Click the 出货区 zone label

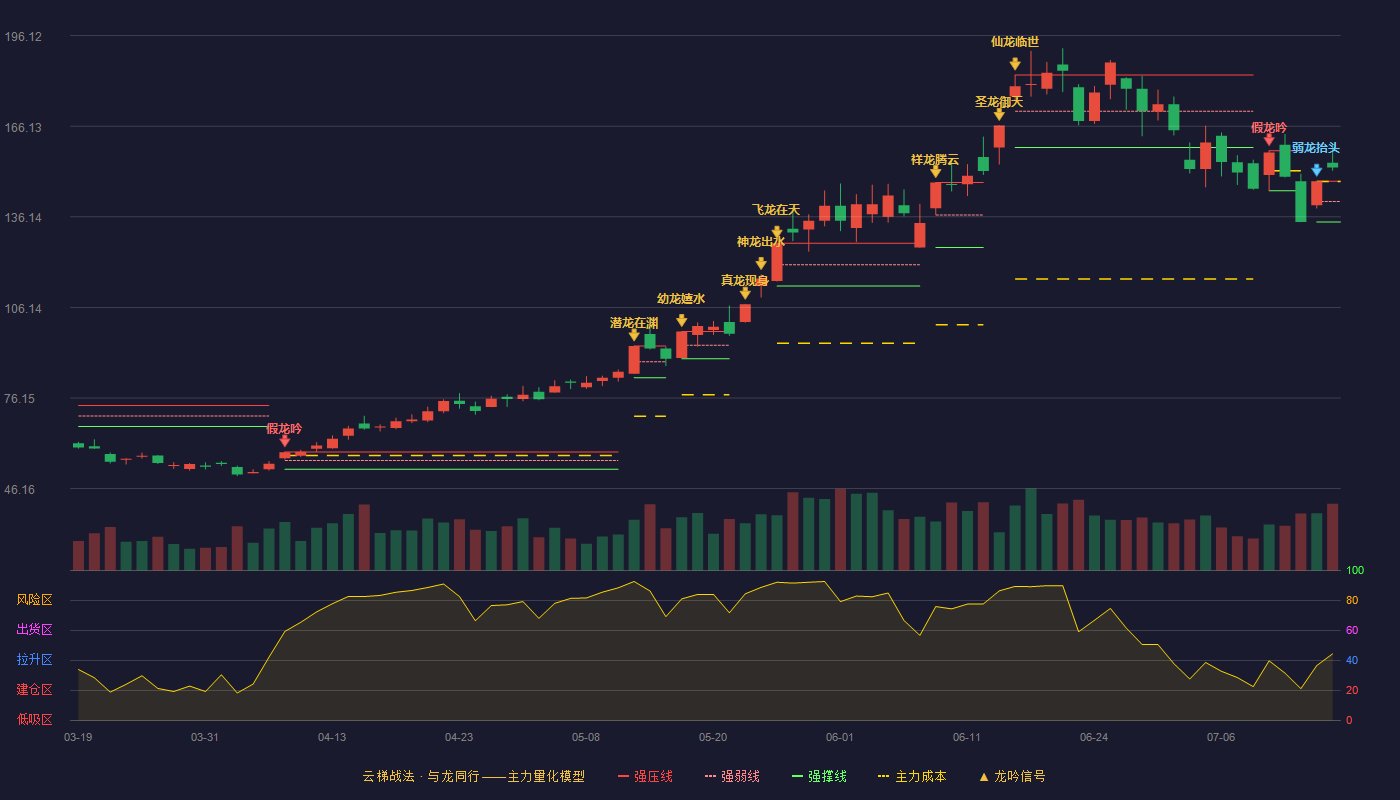click(x=34, y=630)
